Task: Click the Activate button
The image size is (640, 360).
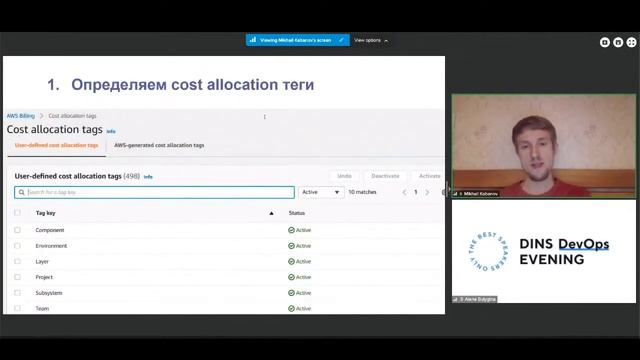Action: 429,176
